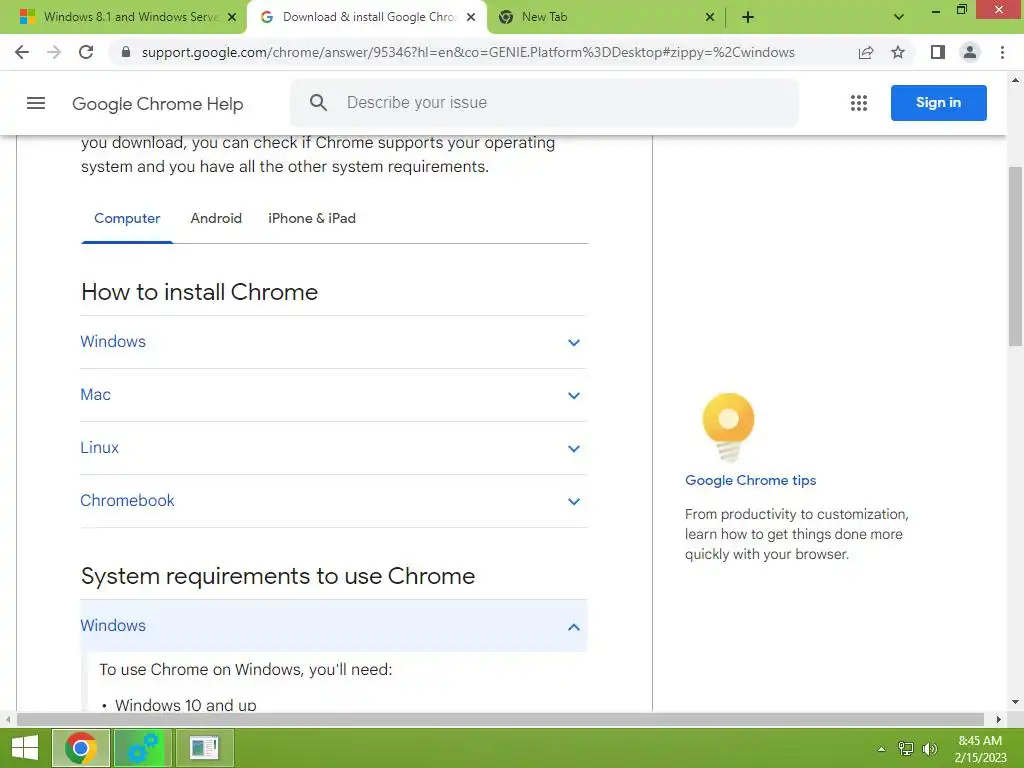
Task: Expand Windows under How to install Chrome
Action: (333, 342)
